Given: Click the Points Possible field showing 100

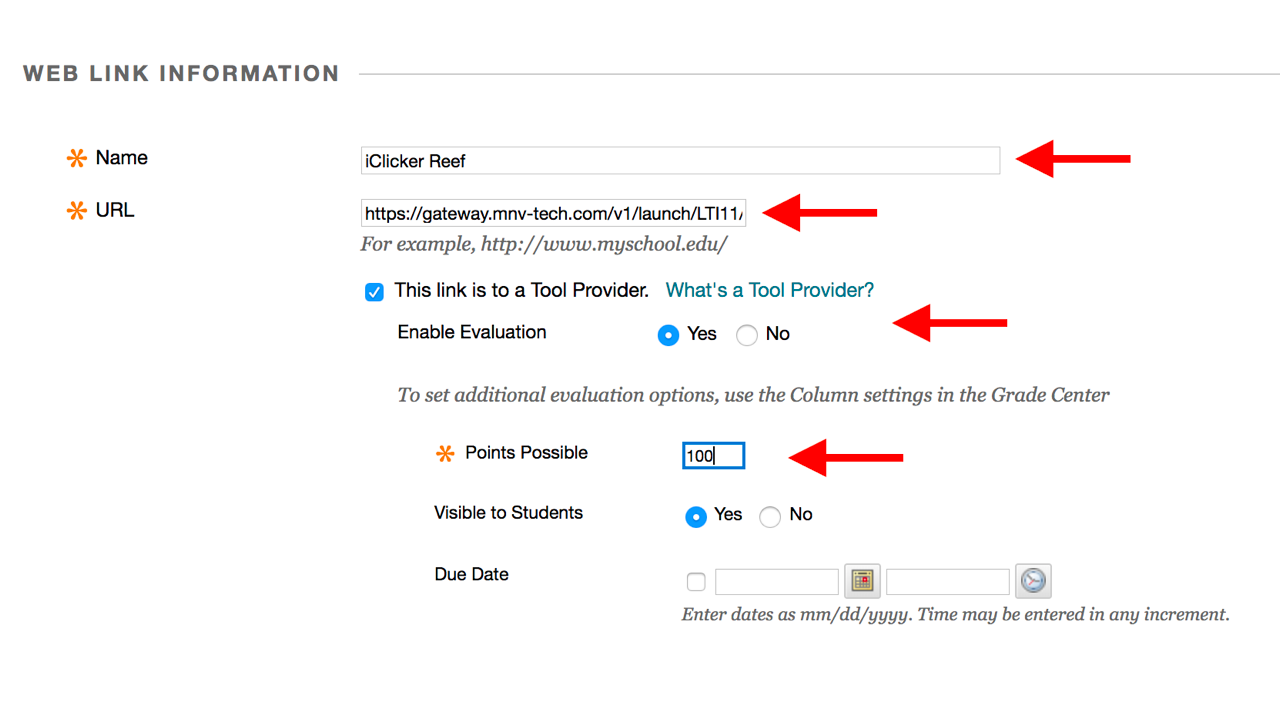Looking at the screenshot, I should [713, 456].
